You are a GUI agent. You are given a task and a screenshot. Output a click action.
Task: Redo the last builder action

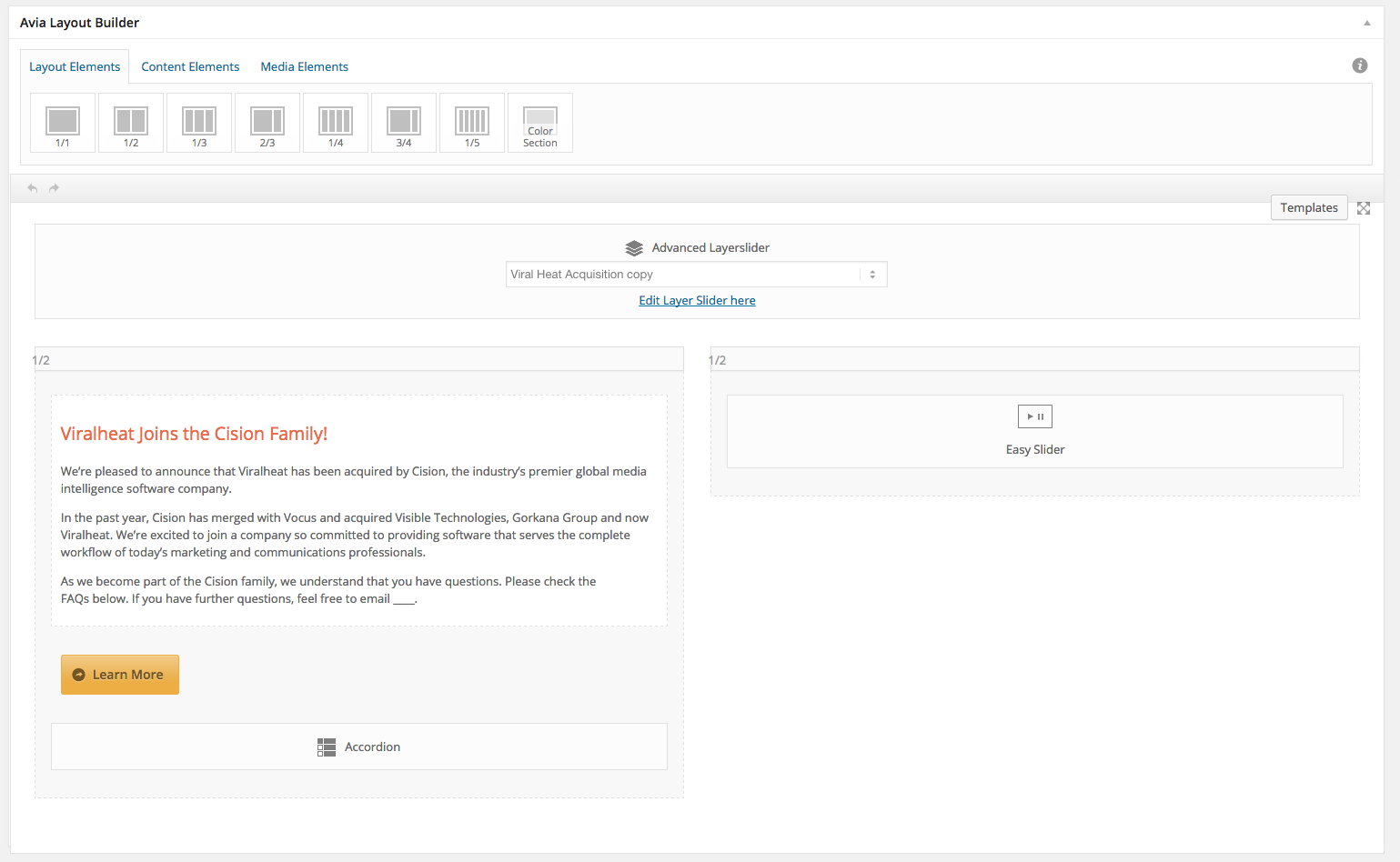(x=55, y=188)
